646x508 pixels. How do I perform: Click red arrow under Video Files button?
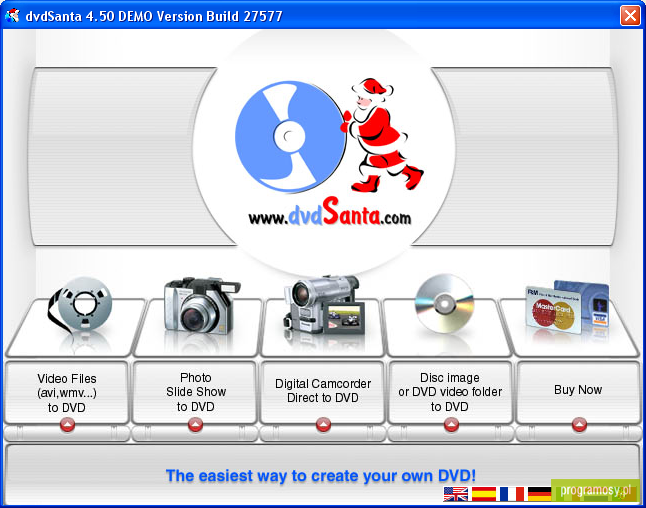click(x=67, y=424)
